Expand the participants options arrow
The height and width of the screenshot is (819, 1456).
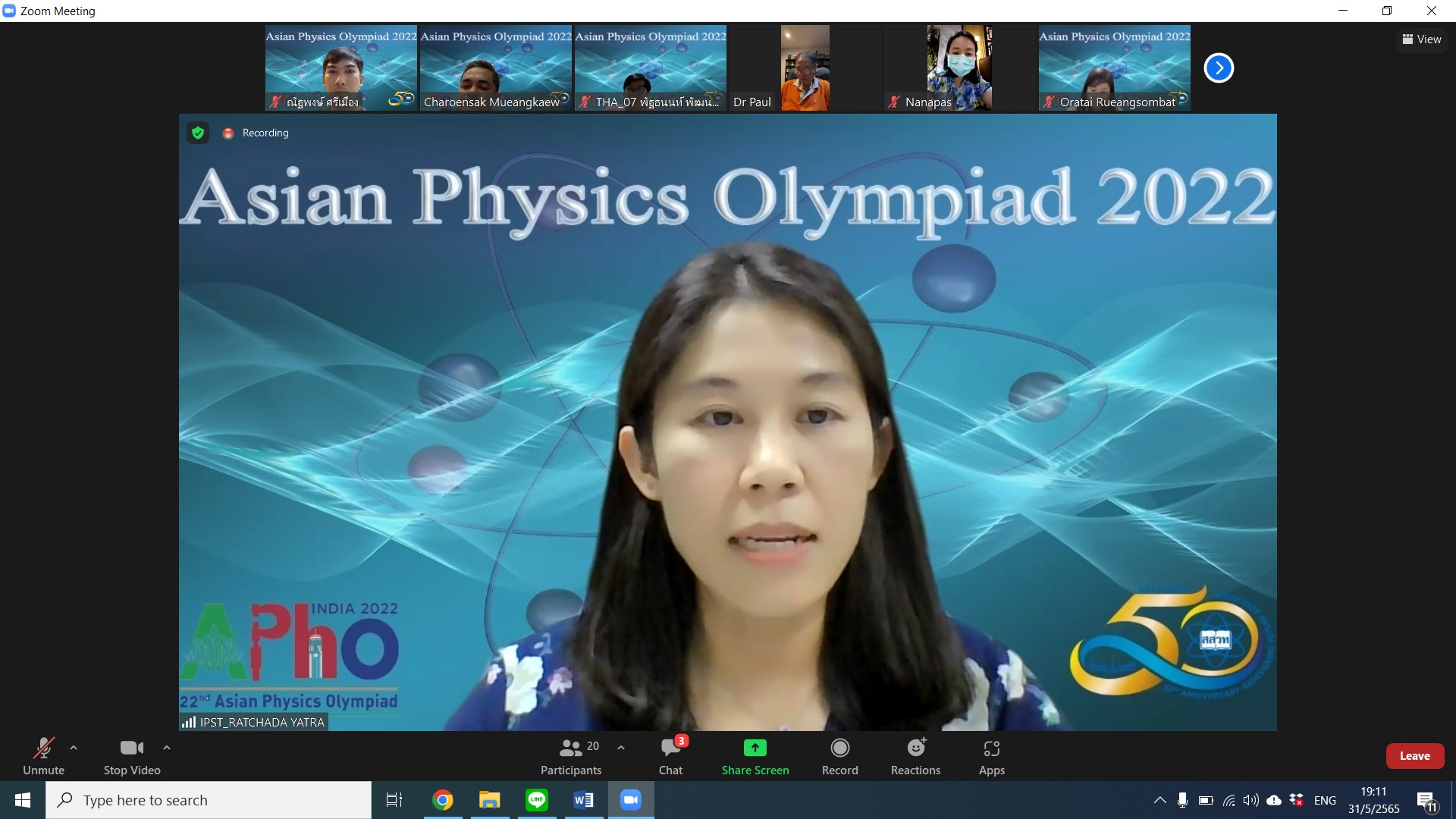coord(621,748)
